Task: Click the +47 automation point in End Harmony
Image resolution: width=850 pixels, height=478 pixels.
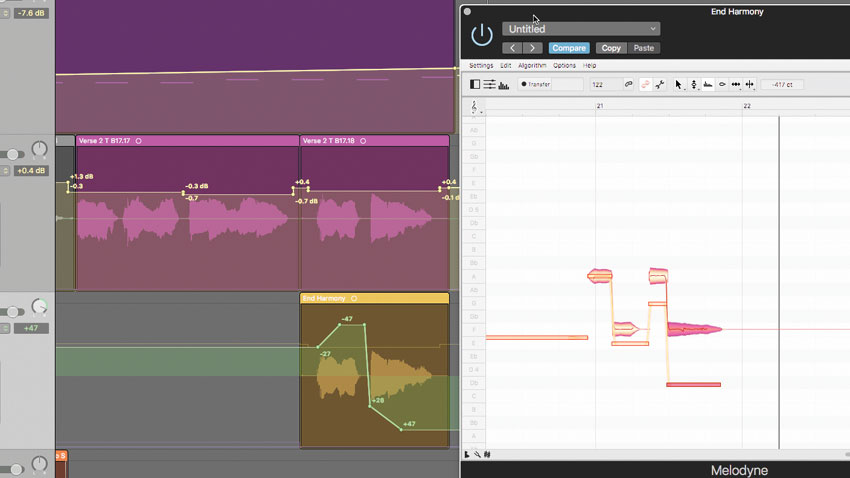Action: [x=401, y=429]
